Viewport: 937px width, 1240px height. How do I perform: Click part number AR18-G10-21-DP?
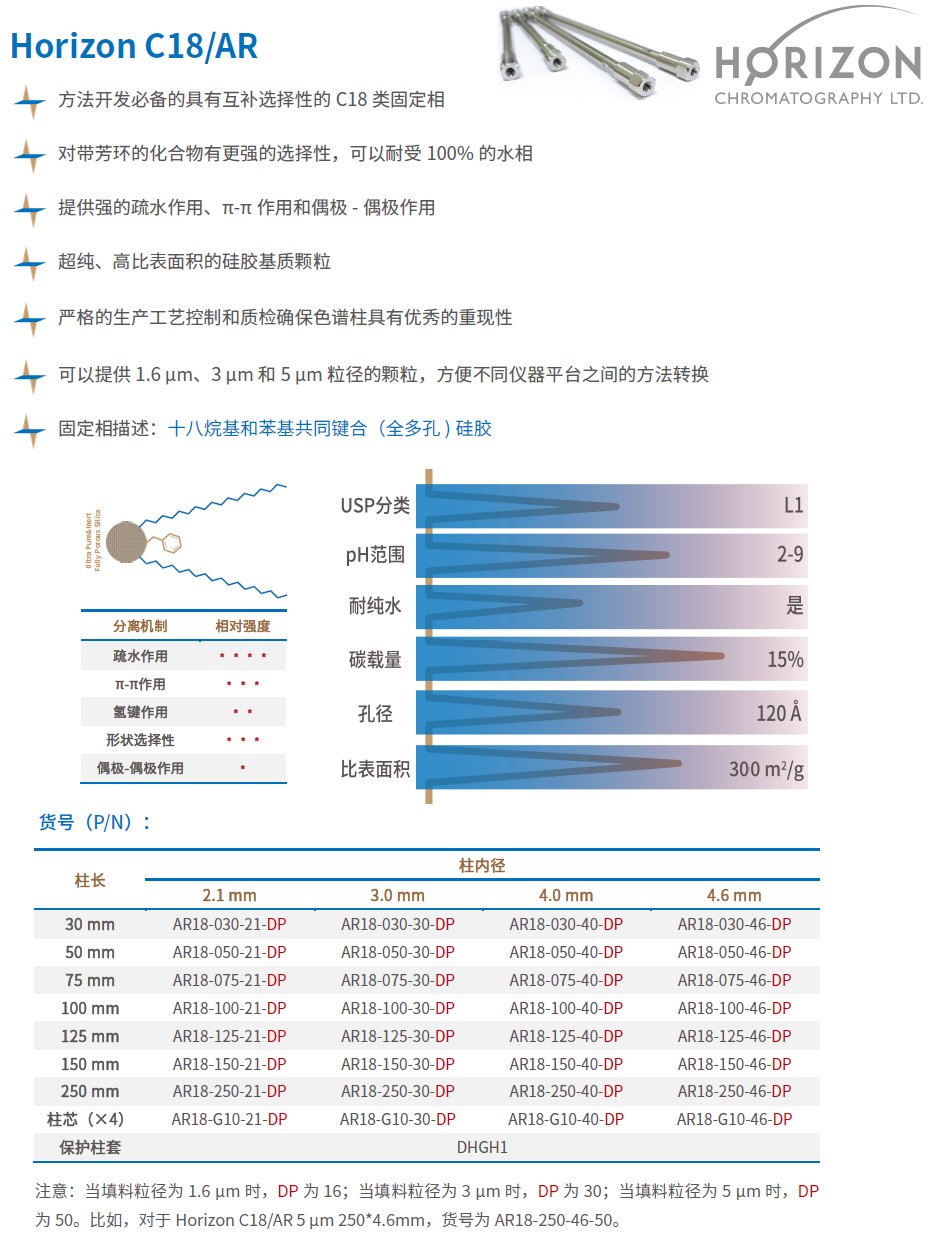[x=229, y=1119]
